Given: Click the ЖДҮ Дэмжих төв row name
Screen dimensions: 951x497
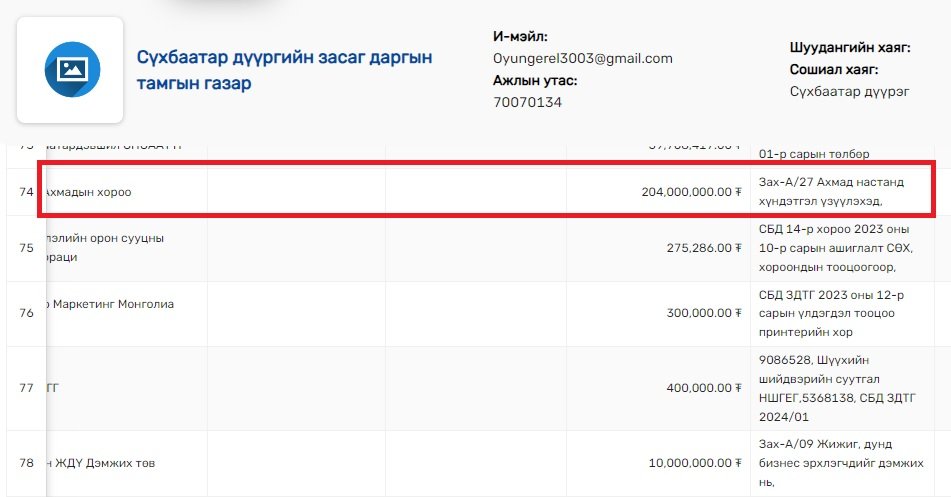Looking at the screenshot, I should click(100, 463).
